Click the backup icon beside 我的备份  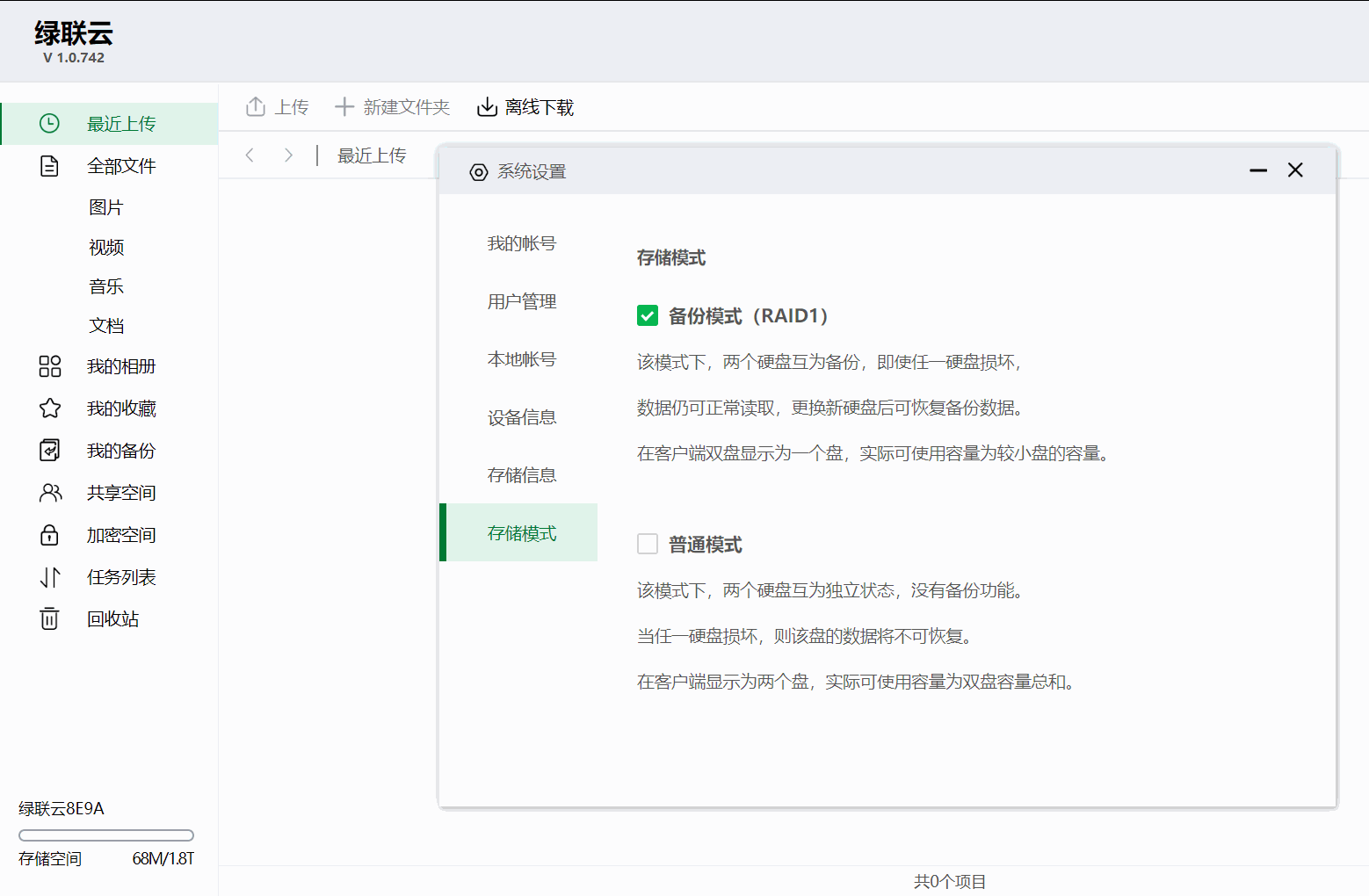tap(50, 451)
